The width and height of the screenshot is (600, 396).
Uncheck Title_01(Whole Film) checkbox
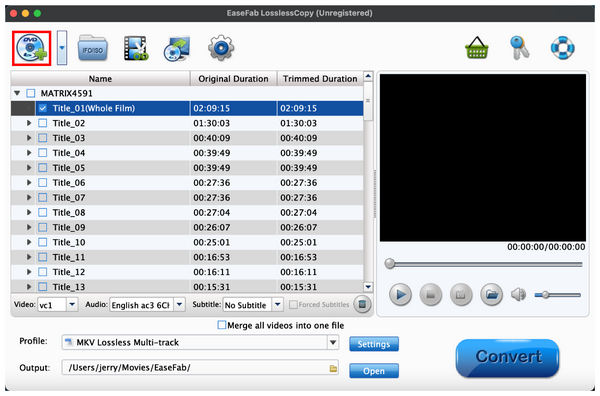43,108
